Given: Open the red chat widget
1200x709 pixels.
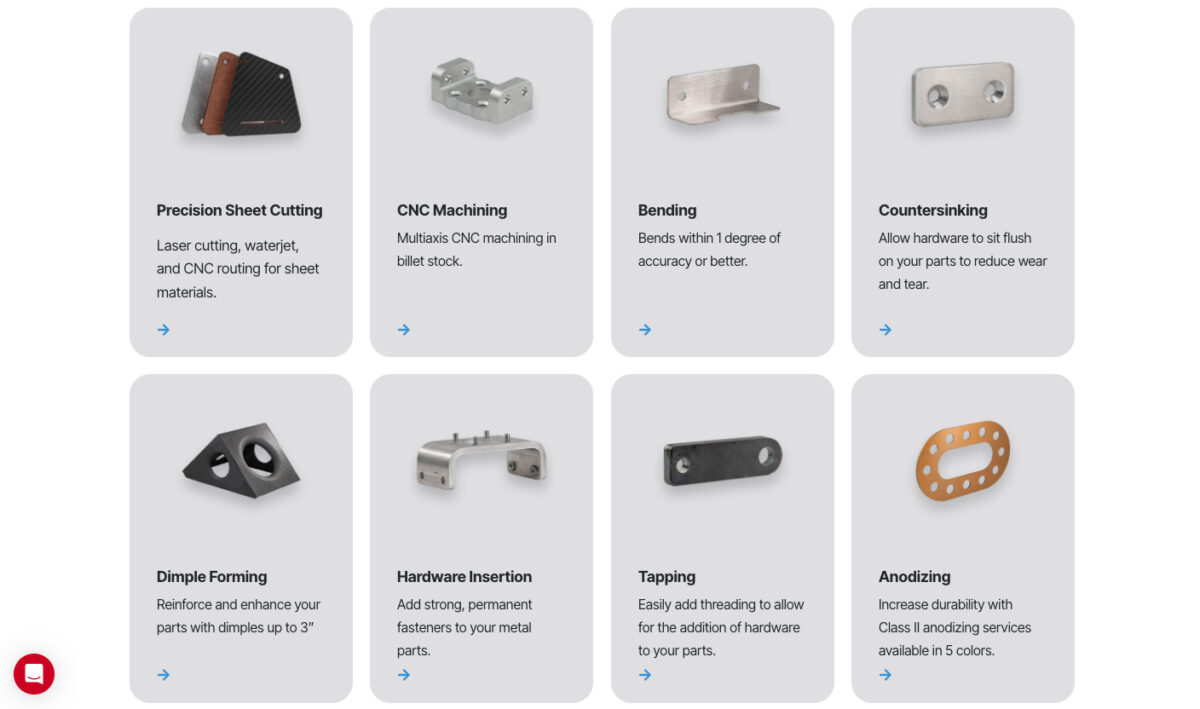Looking at the screenshot, I should [34, 674].
